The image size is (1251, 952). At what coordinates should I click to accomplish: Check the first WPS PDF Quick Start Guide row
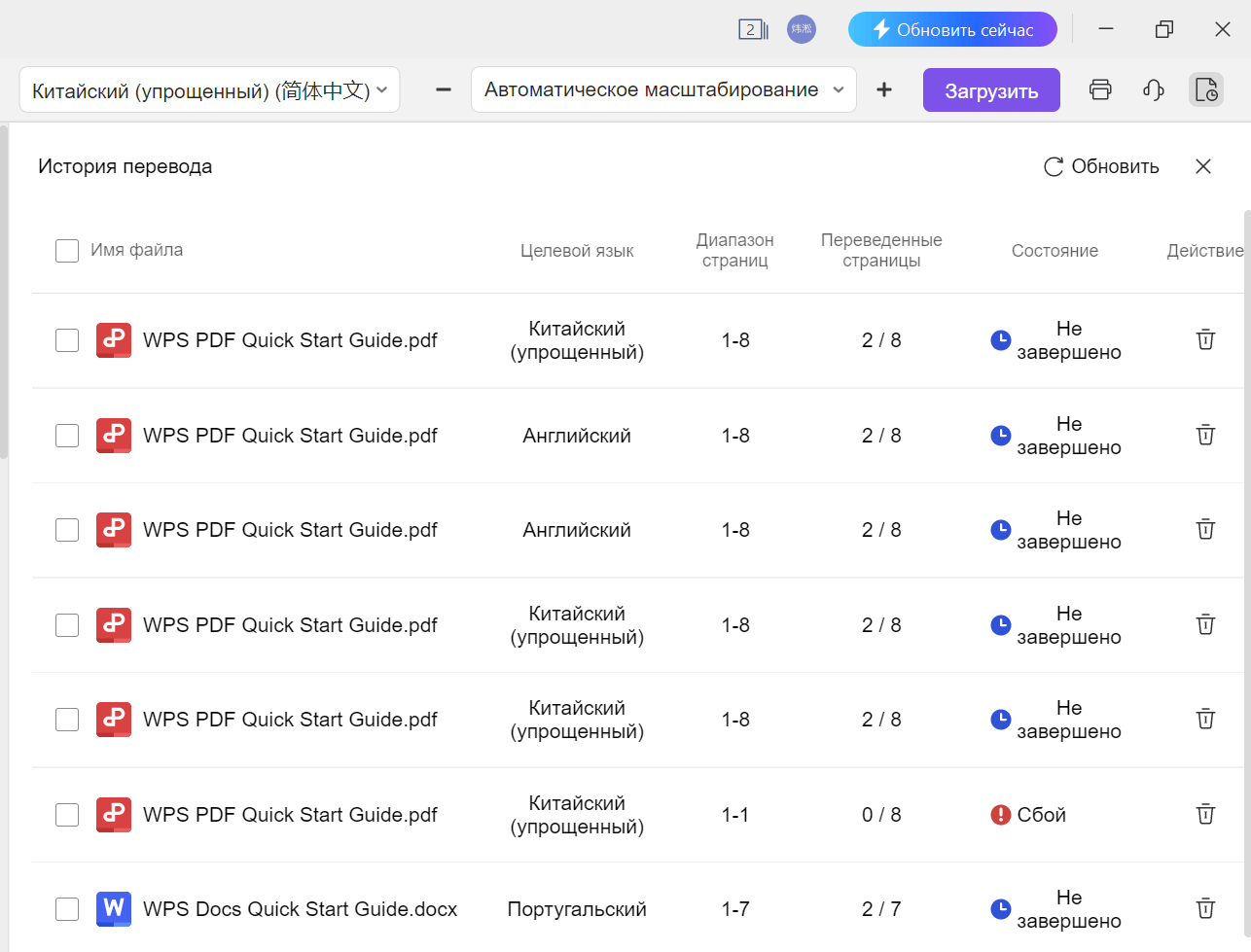point(66,339)
